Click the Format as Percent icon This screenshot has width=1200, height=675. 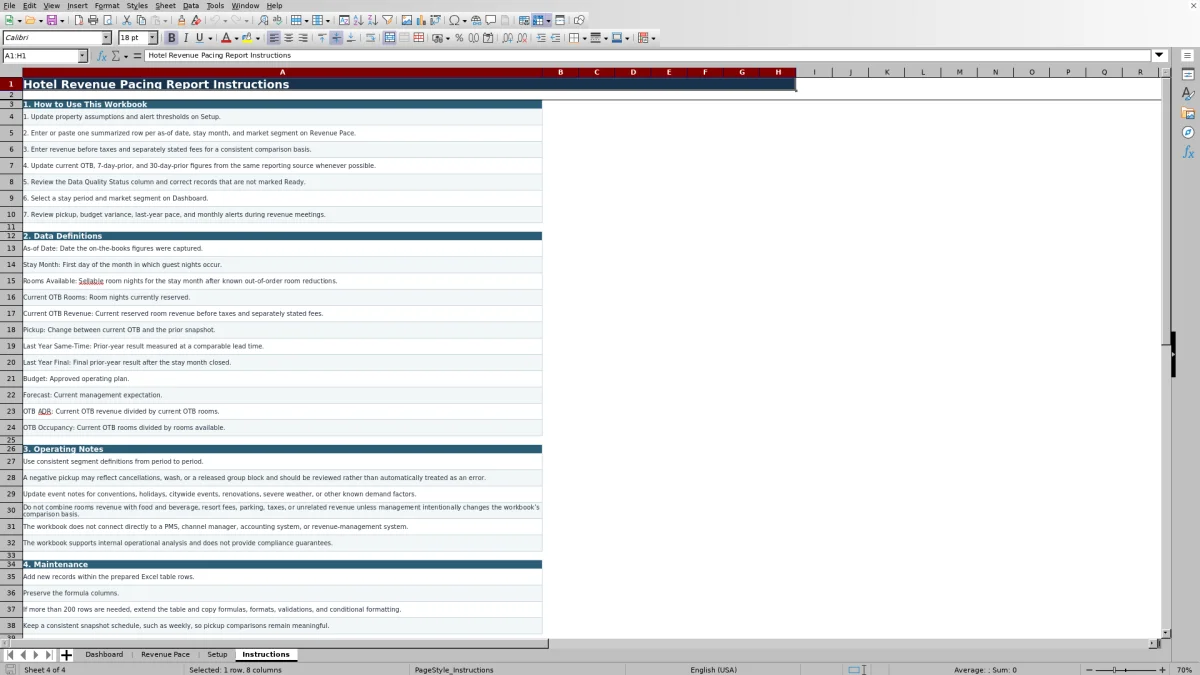(459, 38)
